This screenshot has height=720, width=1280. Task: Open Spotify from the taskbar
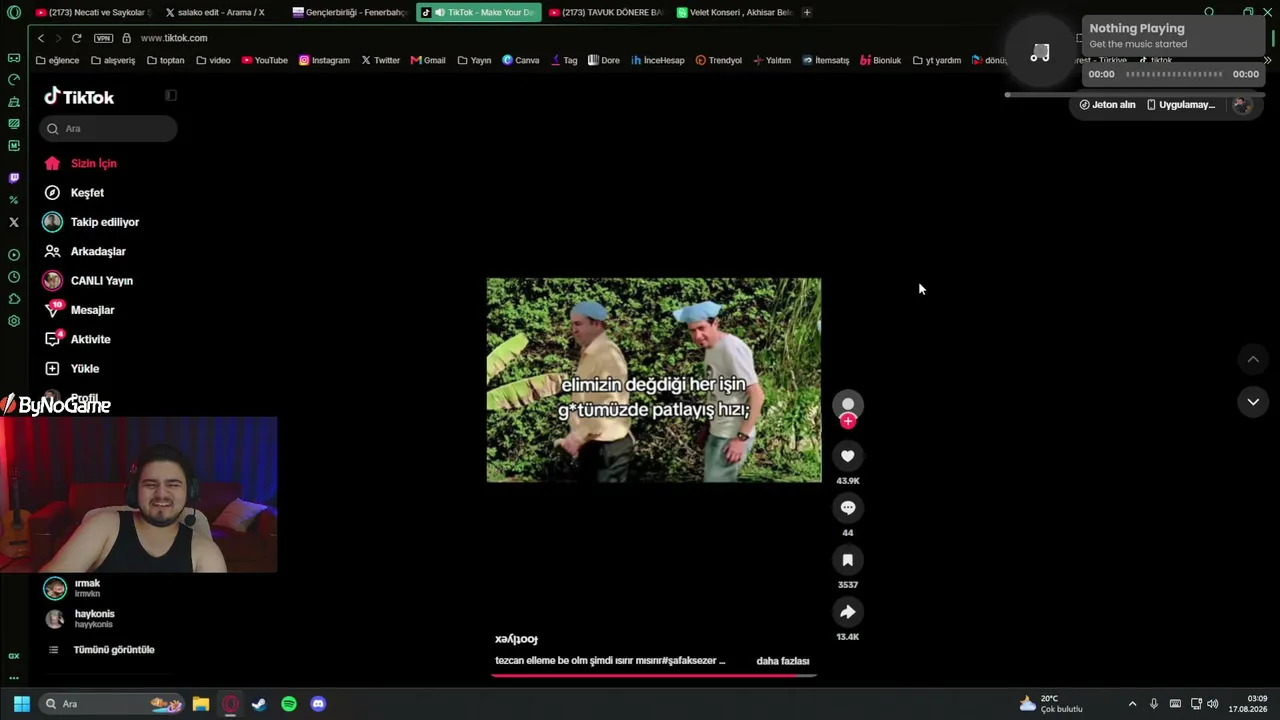coord(289,704)
